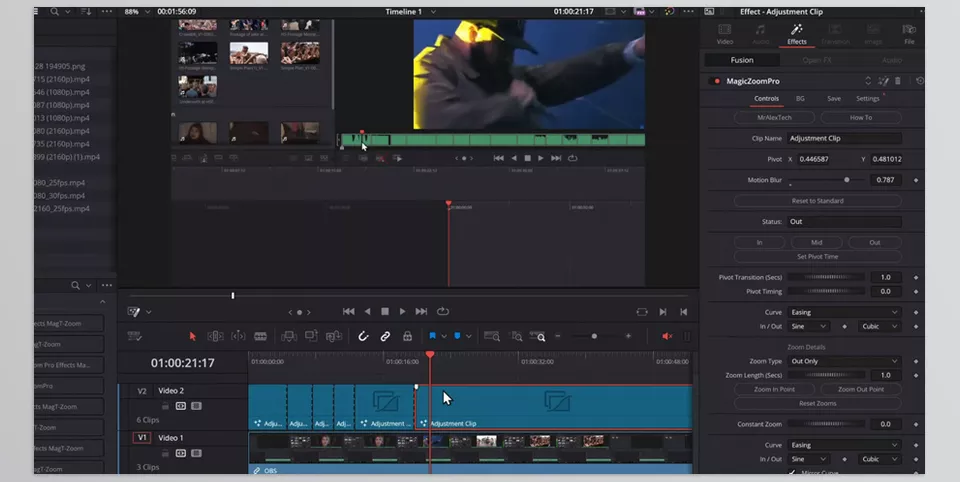Click the MrAlexTech button
This screenshot has height=482, width=960.
click(x=774, y=118)
